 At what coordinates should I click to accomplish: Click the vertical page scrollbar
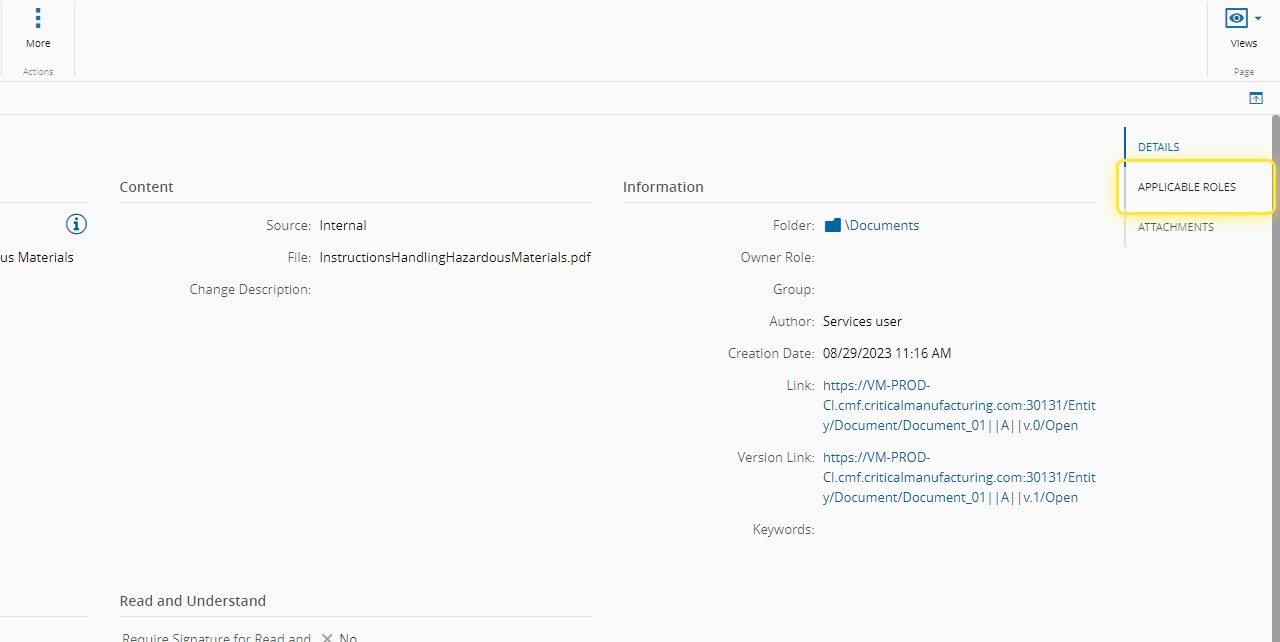[x=1275, y=378]
